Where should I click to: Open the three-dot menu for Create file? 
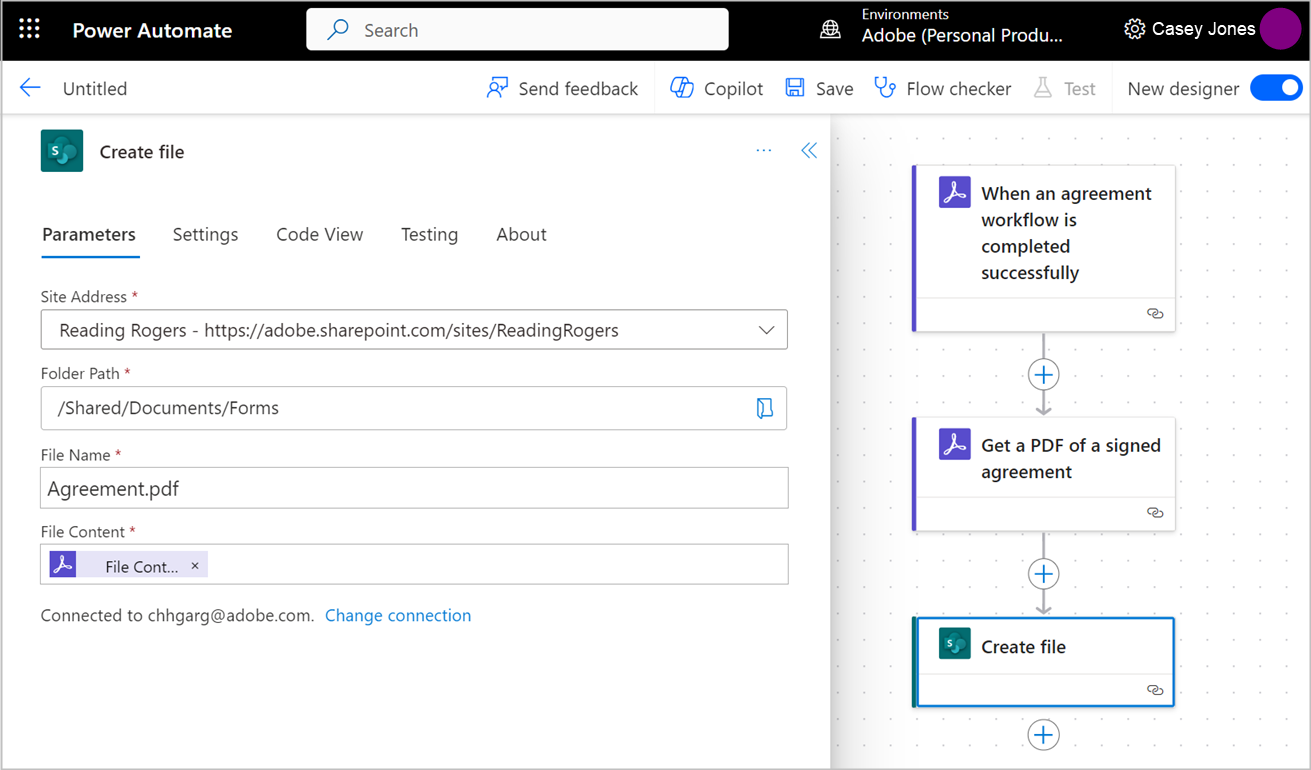click(x=764, y=151)
